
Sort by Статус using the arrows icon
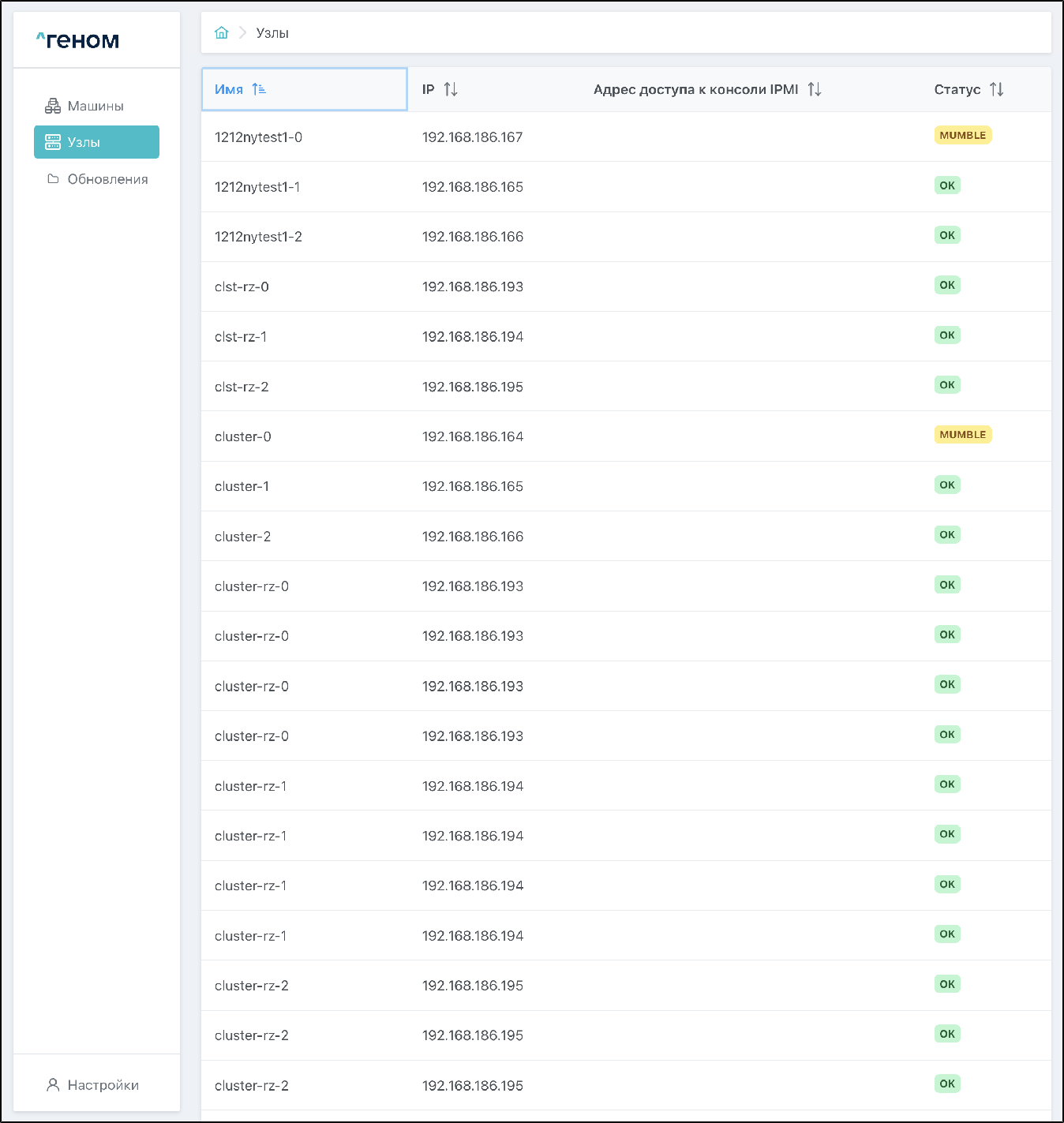tap(997, 89)
